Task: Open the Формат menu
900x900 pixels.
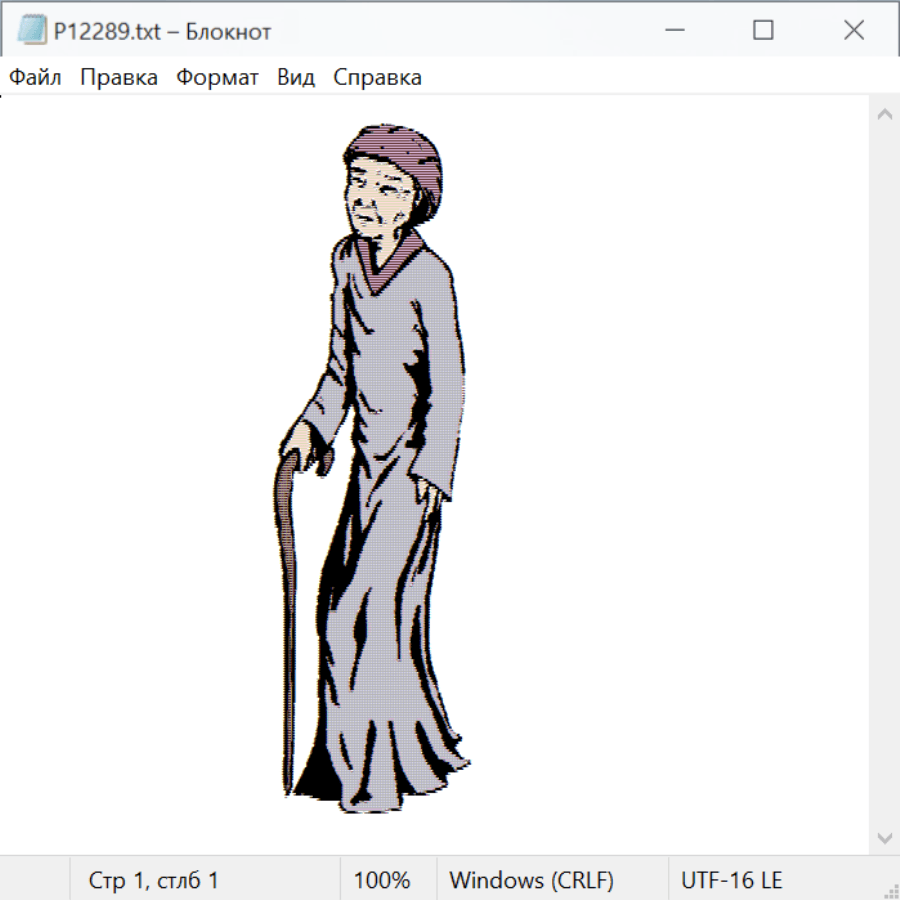Action: pos(217,78)
